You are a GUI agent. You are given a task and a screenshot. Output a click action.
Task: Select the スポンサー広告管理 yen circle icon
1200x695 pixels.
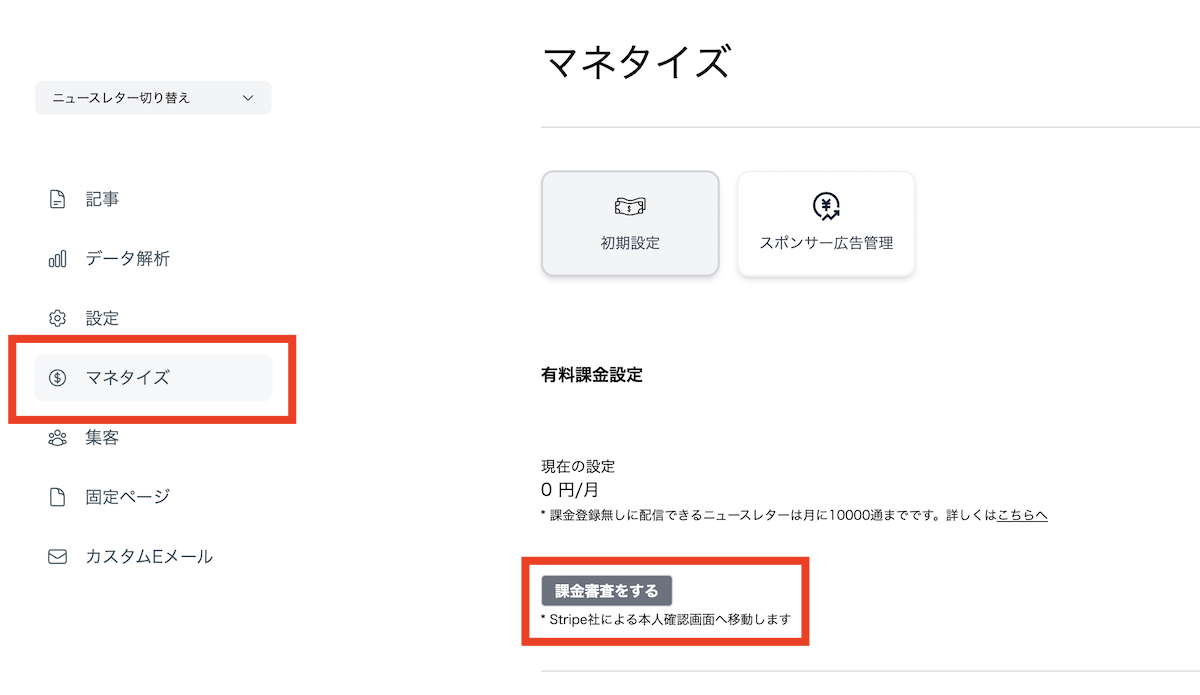pos(824,205)
